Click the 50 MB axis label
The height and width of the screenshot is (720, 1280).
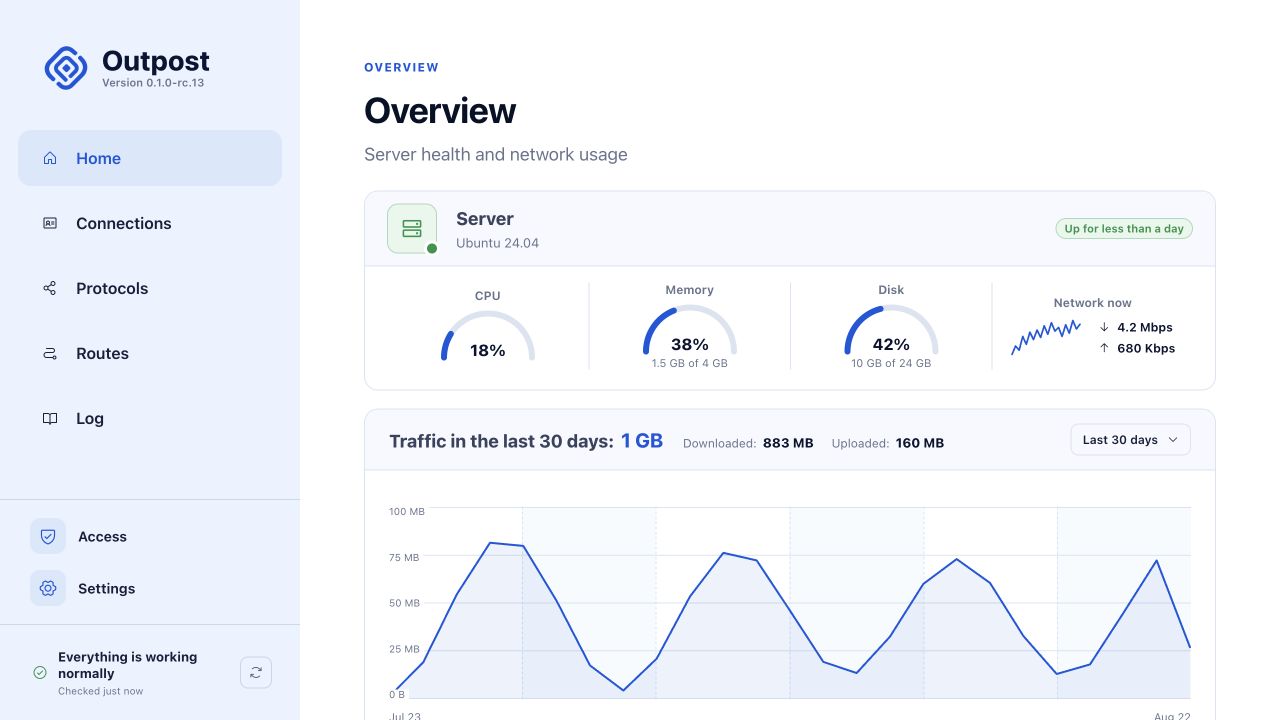[404, 603]
